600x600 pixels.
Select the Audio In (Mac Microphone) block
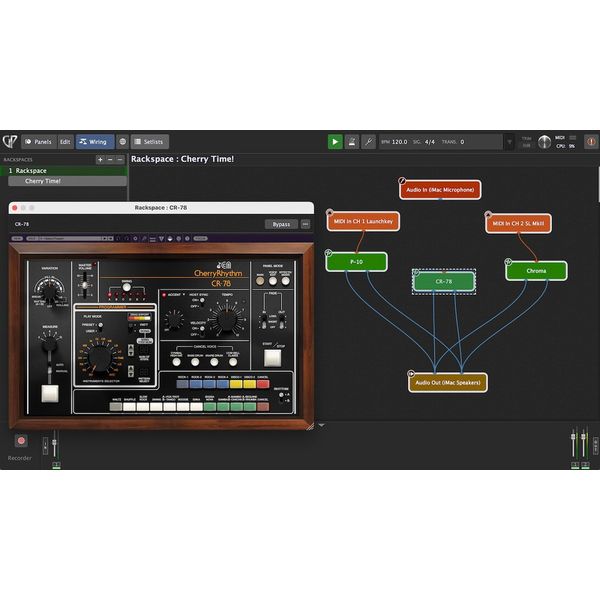[440, 190]
